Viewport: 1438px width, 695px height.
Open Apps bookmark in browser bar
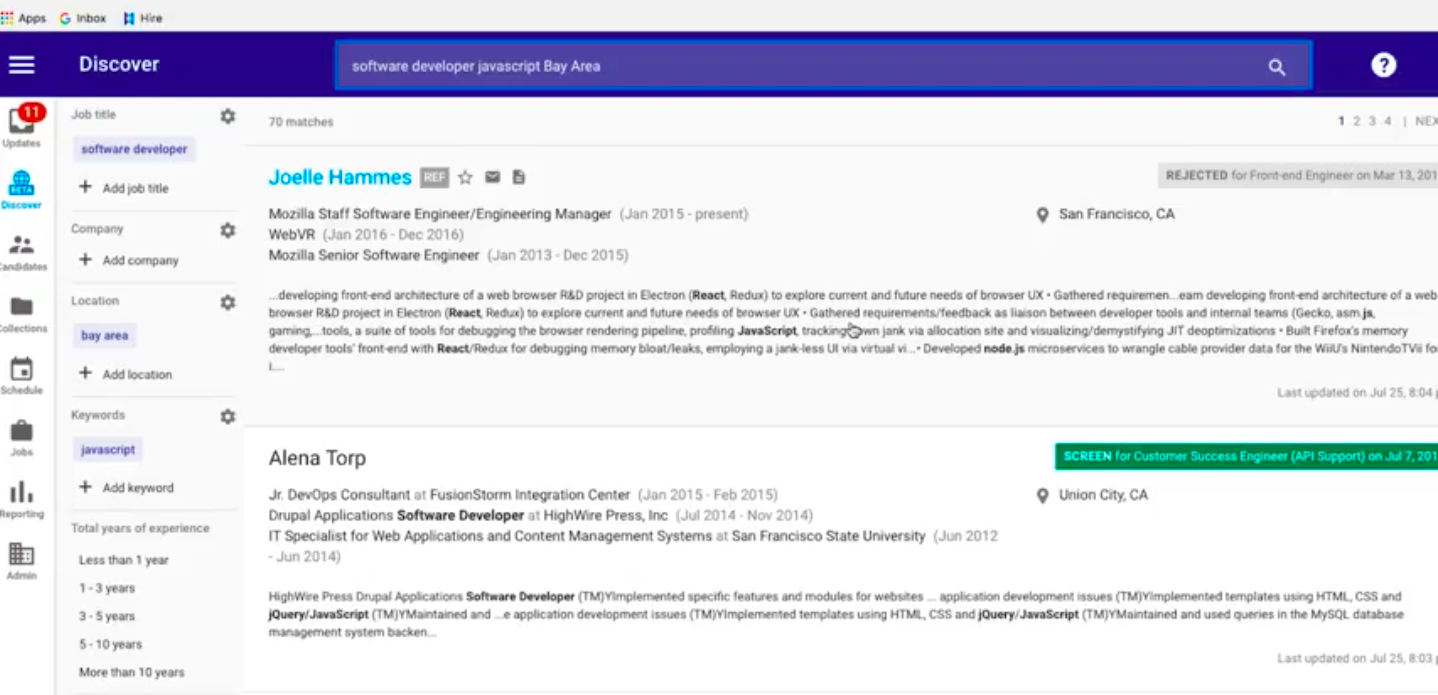click(x=24, y=18)
